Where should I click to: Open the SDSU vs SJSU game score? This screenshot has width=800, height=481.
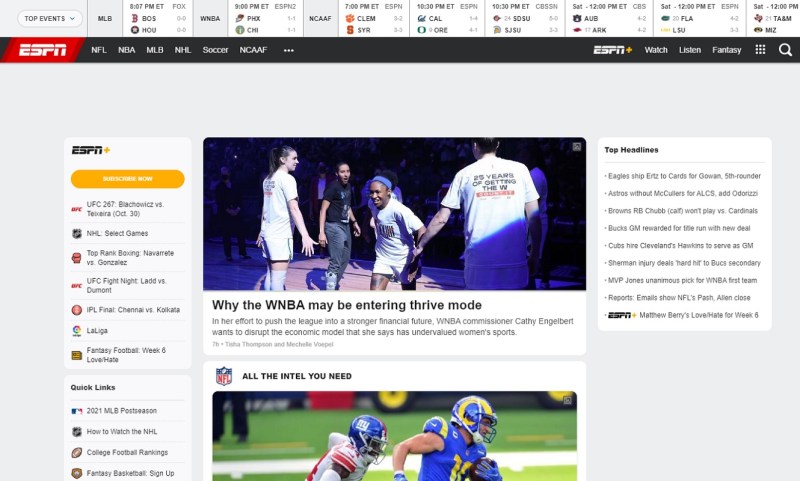525,18
